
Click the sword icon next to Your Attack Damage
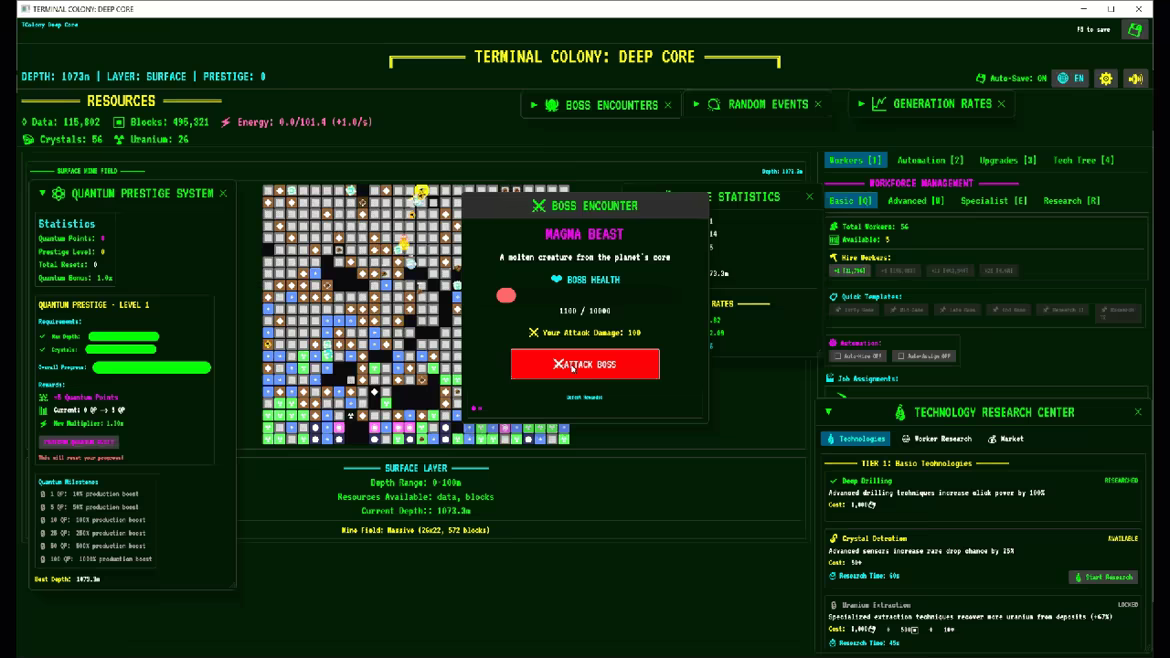pos(534,333)
